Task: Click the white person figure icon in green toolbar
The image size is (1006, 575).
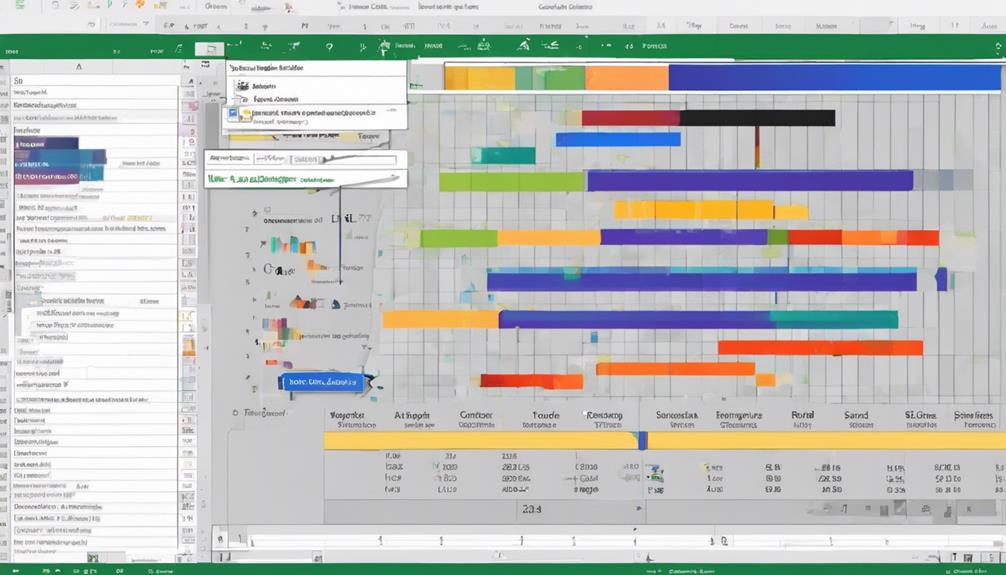Action: (x=384, y=47)
